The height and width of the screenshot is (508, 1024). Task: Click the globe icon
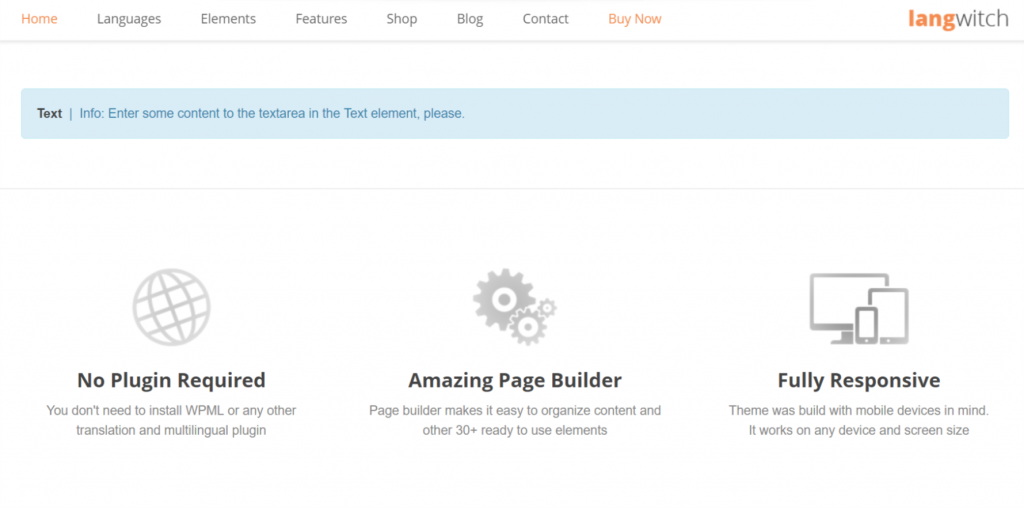click(x=171, y=306)
